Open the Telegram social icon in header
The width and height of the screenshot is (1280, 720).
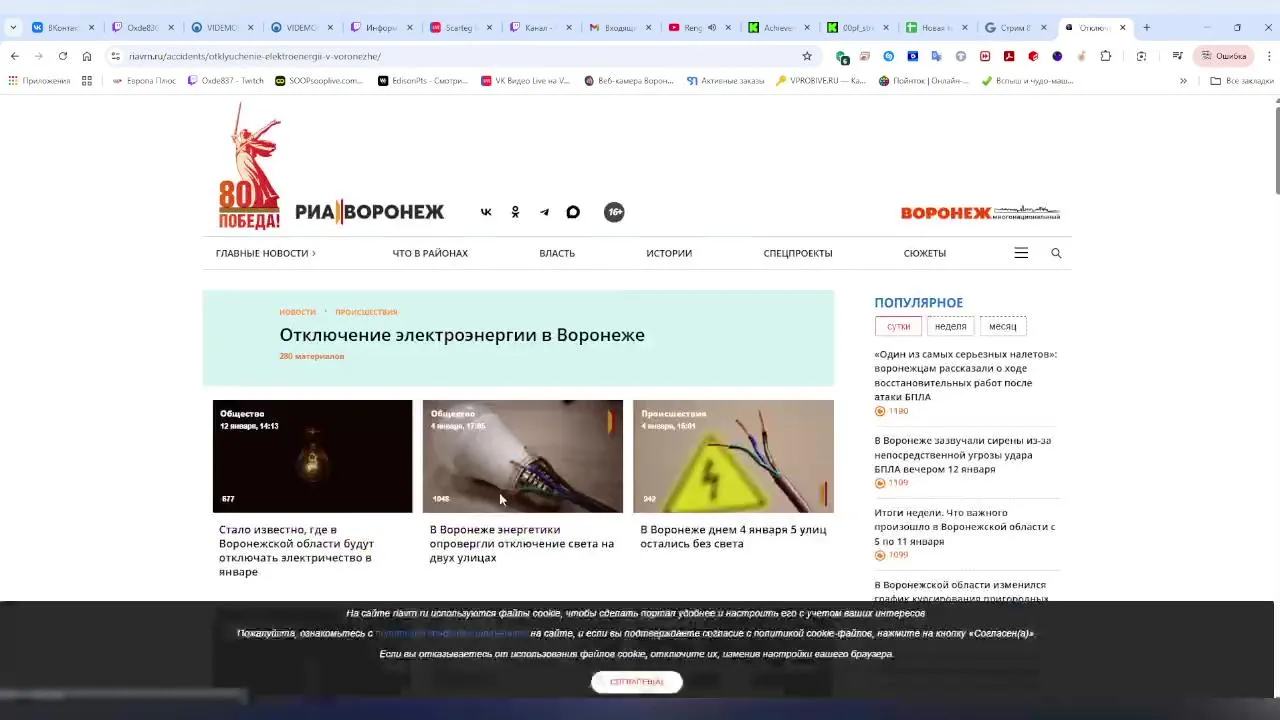click(544, 212)
